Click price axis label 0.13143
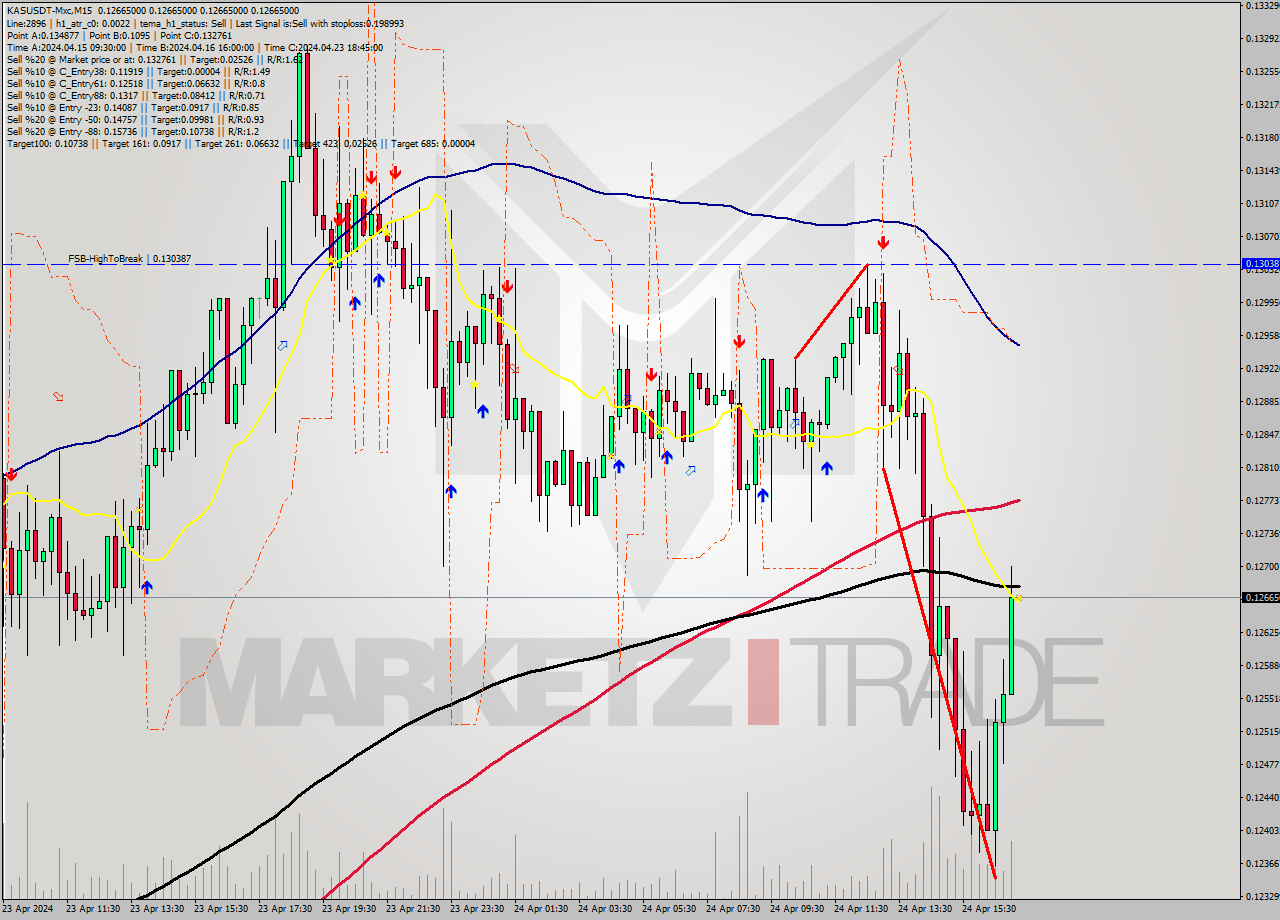The height and width of the screenshot is (920, 1280). point(1261,170)
